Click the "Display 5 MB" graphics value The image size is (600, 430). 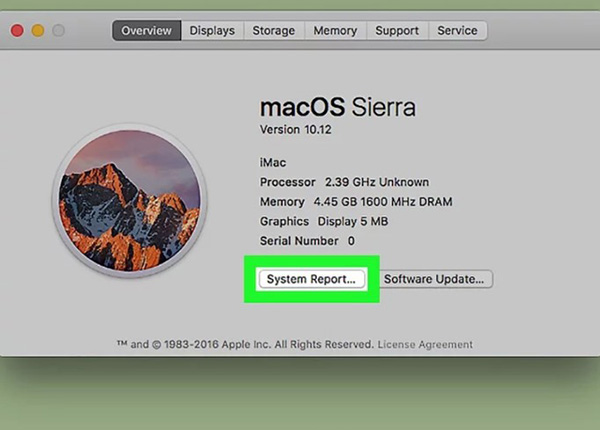353,221
